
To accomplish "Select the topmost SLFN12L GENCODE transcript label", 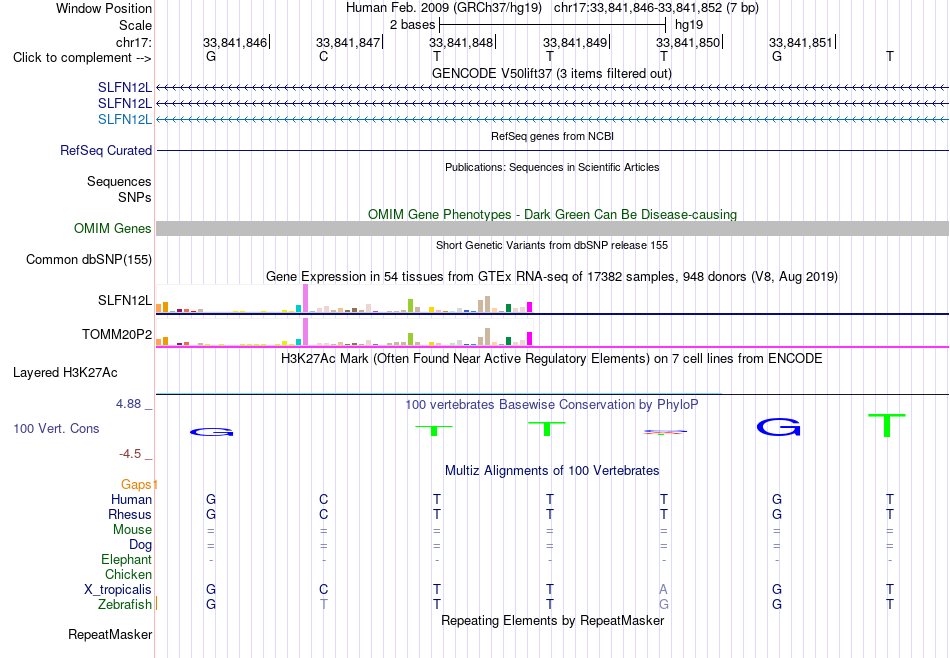I will pos(125,88).
